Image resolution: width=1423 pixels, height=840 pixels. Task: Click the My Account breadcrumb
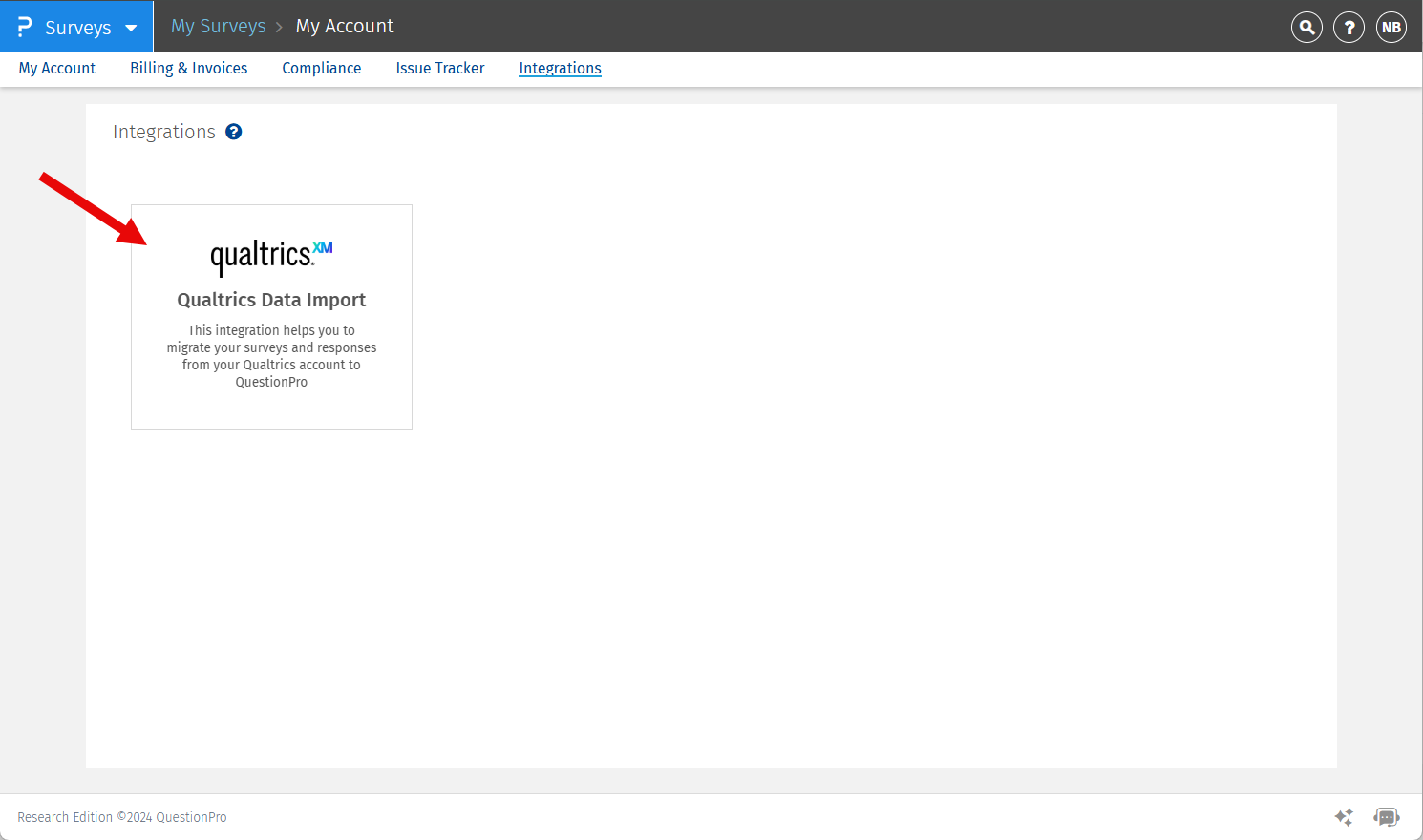pos(345,26)
